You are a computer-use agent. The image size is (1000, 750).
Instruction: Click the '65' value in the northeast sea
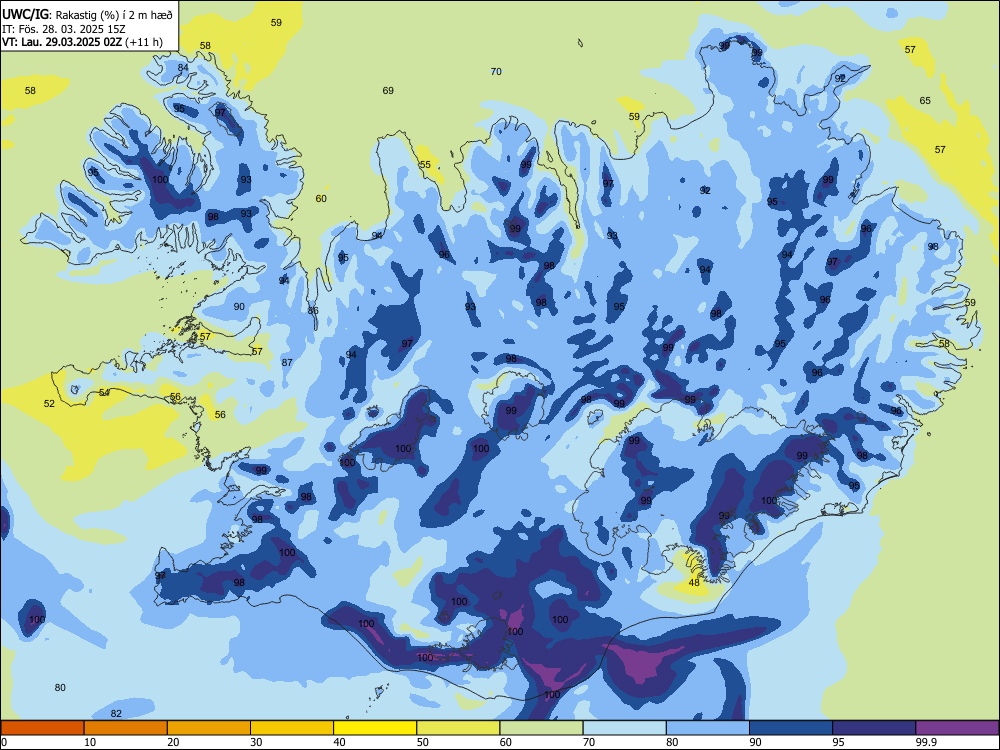pos(925,100)
